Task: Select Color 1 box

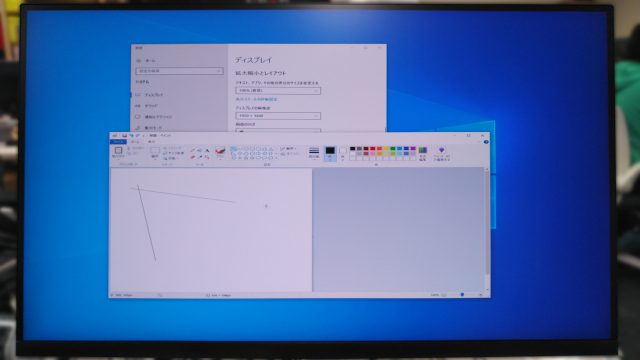Action: pyautogui.click(x=330, y=153)
